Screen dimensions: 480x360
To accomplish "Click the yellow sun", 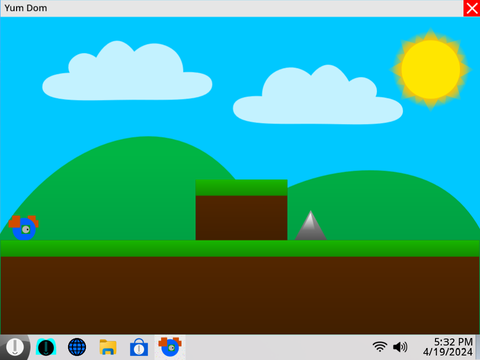I will click(431, 69).
